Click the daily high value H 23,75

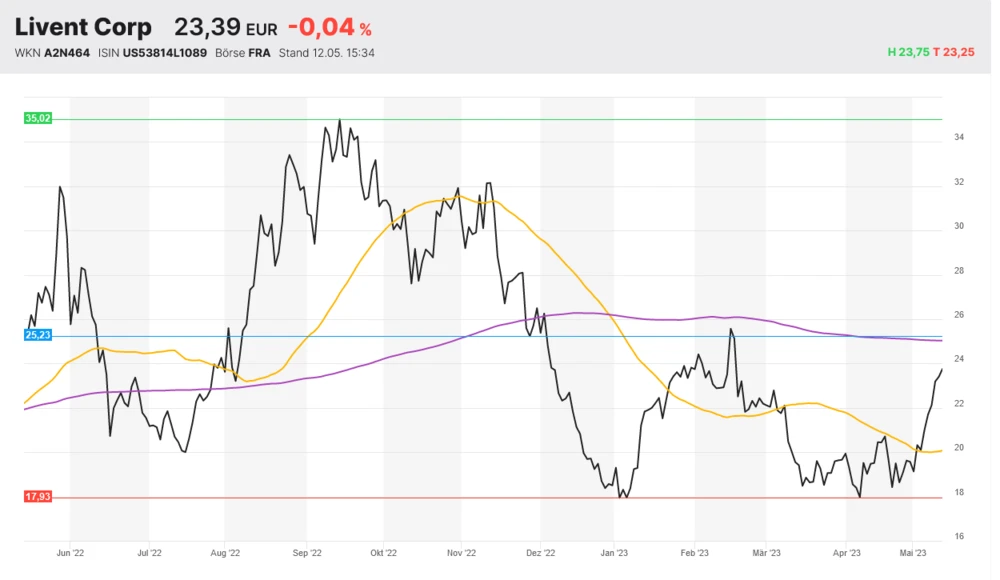pyautogui.click(x=908, y=53)
